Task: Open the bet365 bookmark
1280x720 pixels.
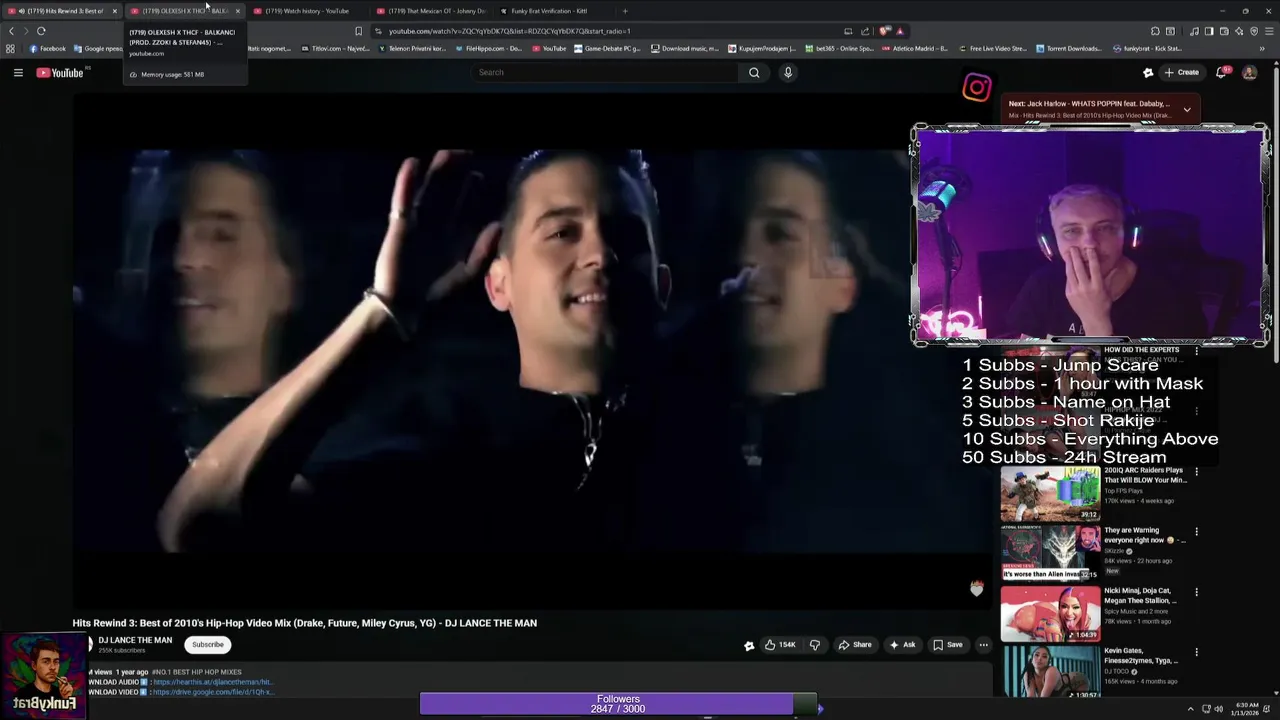Action: click(839, 48)
